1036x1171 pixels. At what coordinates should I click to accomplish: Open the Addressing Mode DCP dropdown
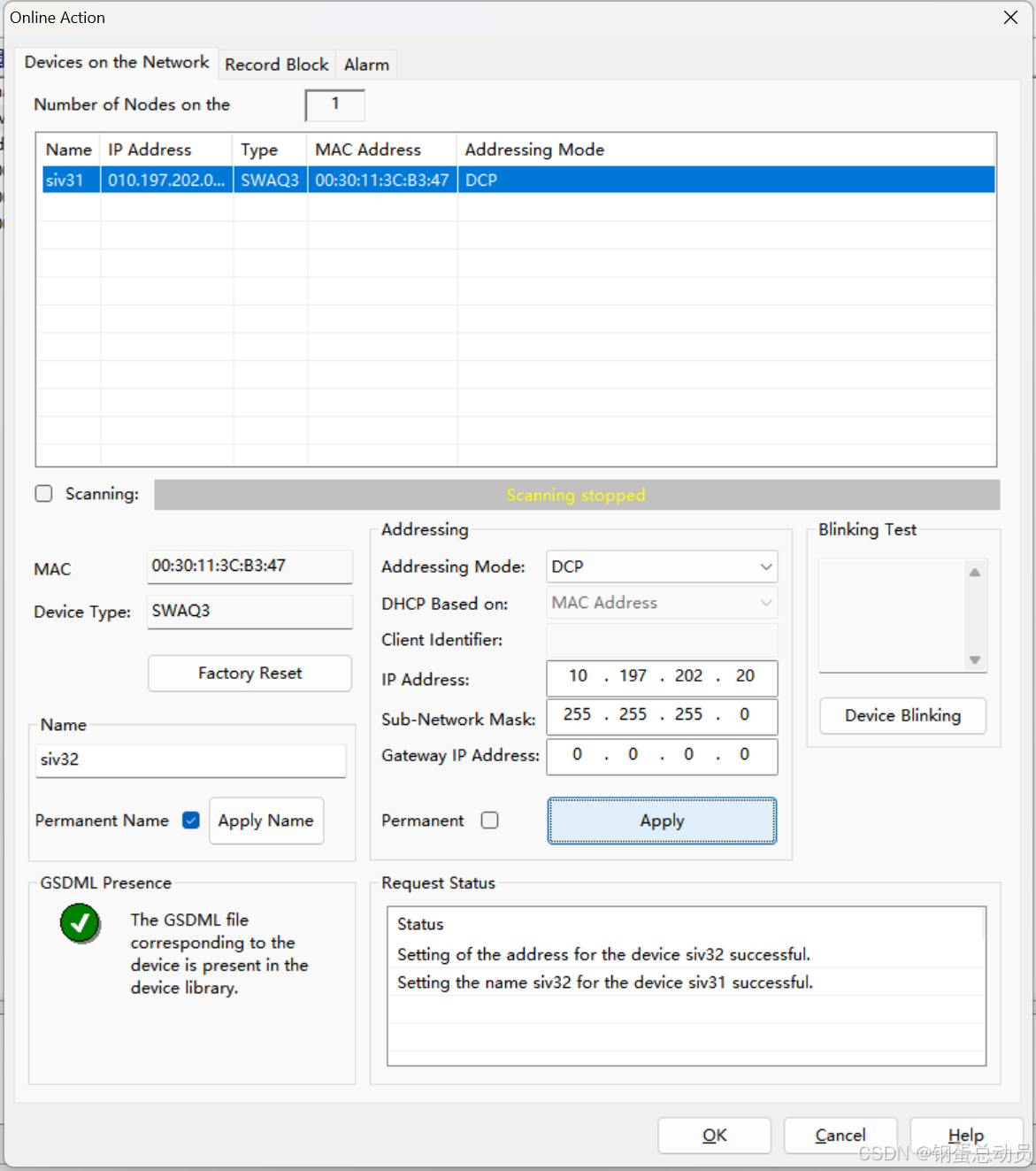pyautogui.click(x=662, y=566)
